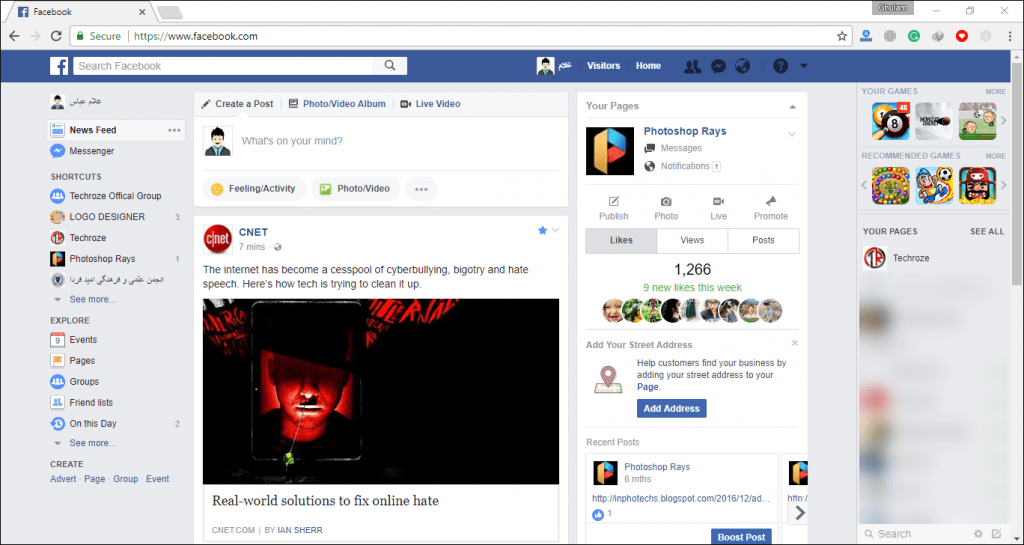The height and width of the screenshot is (545, 1024).
Task: Open the News Feed three-dot options
Action: pos(174,130)
